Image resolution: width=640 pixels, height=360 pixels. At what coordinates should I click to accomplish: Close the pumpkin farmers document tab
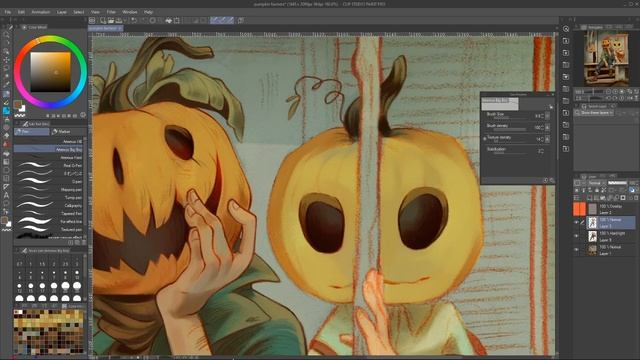coord(120,29)
